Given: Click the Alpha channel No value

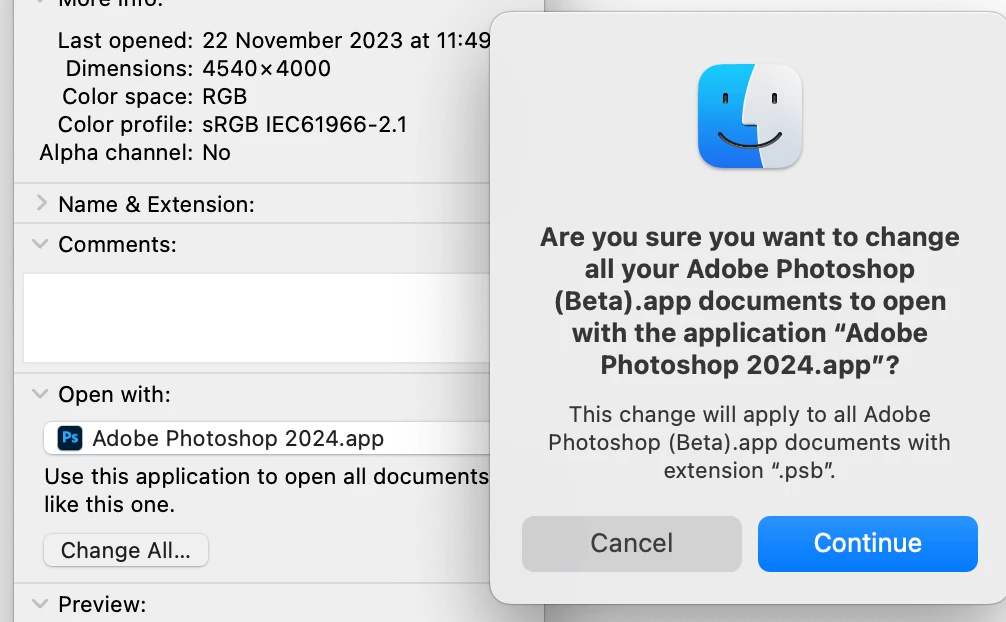Looking at the screenshot, I should point(216,152).
